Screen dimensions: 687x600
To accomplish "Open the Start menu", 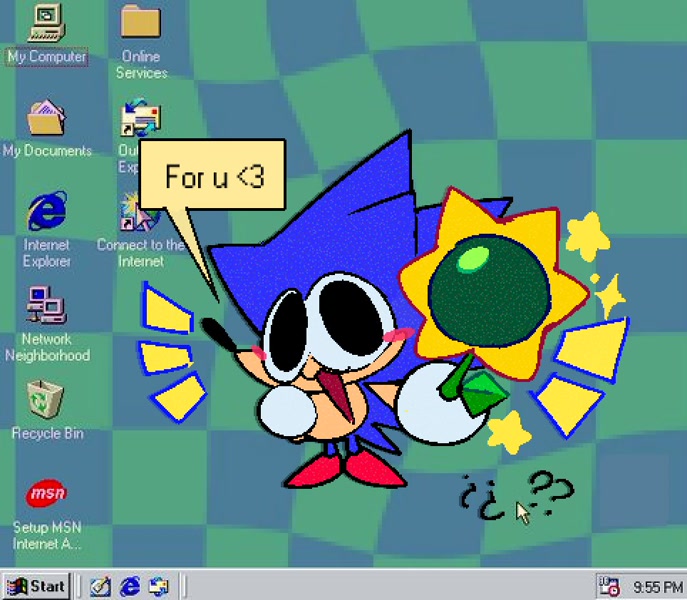I will (x=36, y=586).
